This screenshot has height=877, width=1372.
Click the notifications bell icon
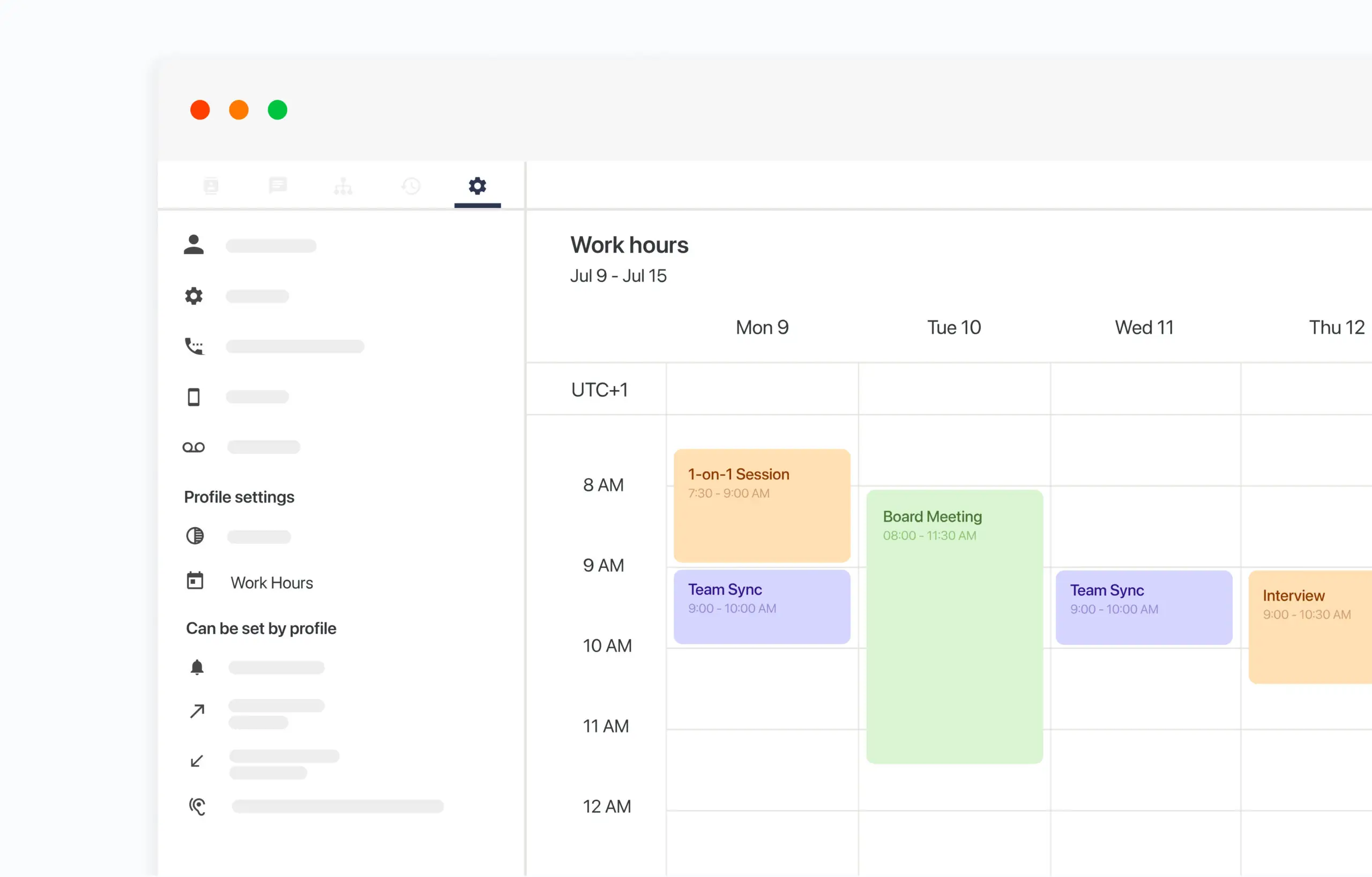click(x=197, y=667)
